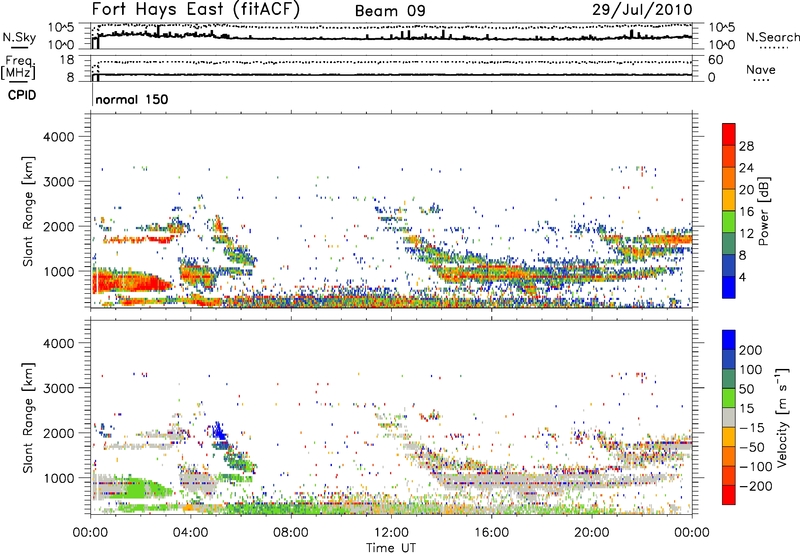
Task: Click the "Velocity [m s-1]" colorbar title
Action: (x=782, y=417)
